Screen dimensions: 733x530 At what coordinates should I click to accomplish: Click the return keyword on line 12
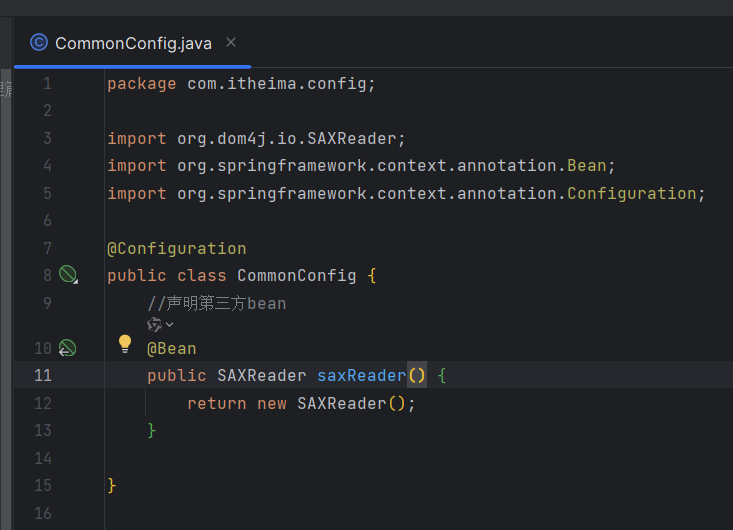216,403
